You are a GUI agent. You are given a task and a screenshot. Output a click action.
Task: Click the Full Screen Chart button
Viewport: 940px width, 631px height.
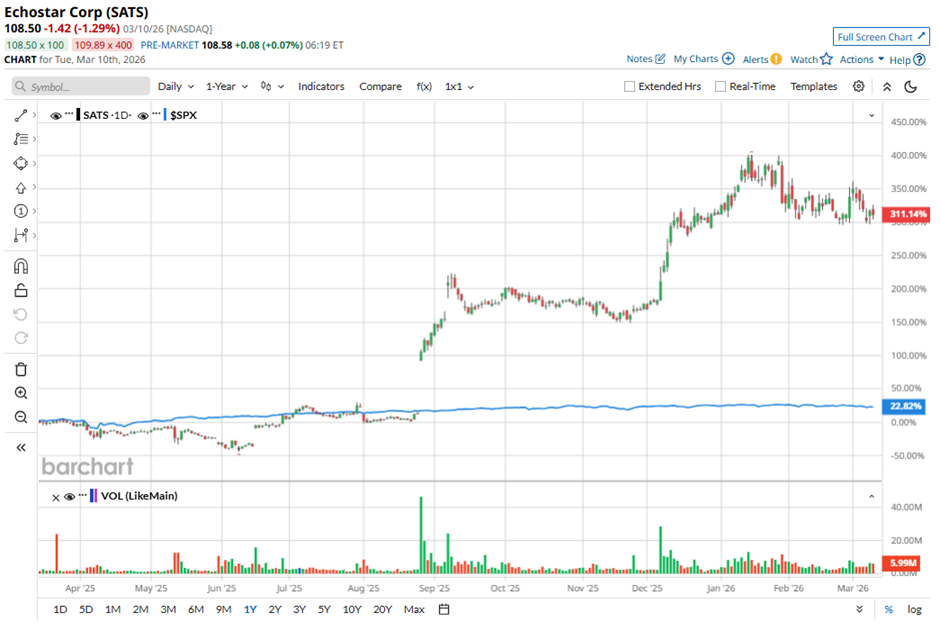881,37
